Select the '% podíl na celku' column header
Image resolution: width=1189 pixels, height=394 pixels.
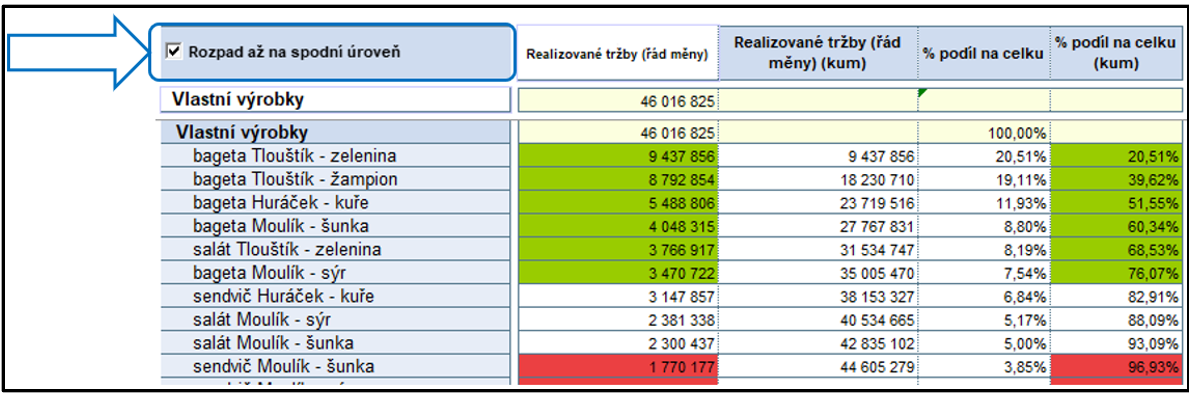[984, 52]
